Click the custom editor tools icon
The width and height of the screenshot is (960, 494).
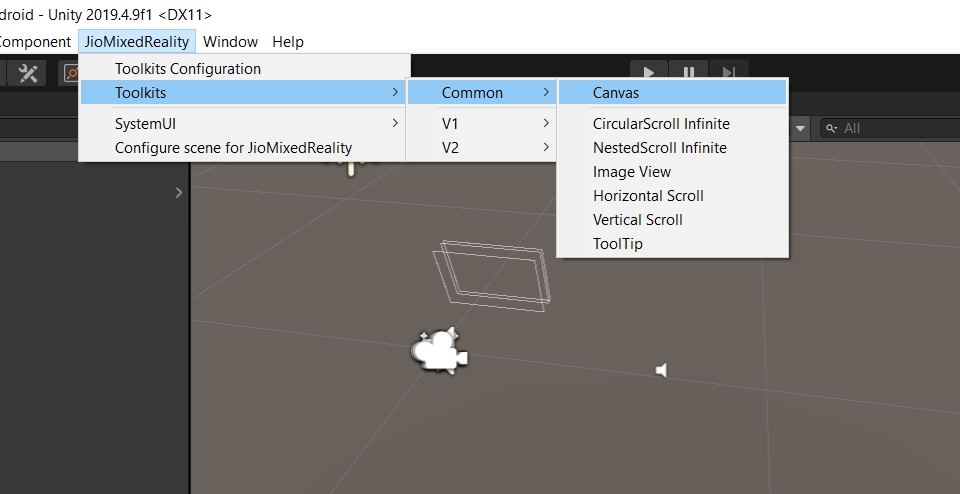[x=29, y=73]
